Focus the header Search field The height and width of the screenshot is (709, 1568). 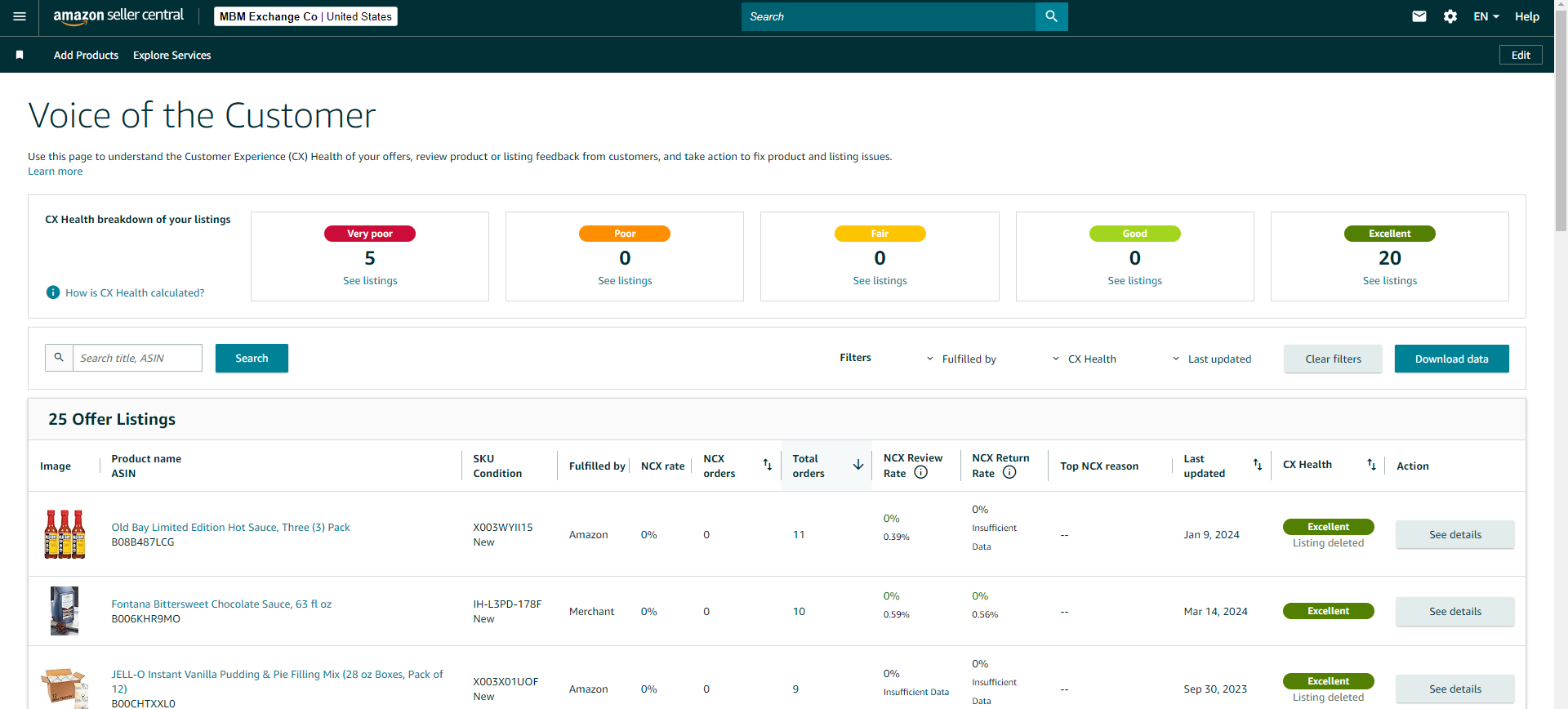(x=888, y=16)
